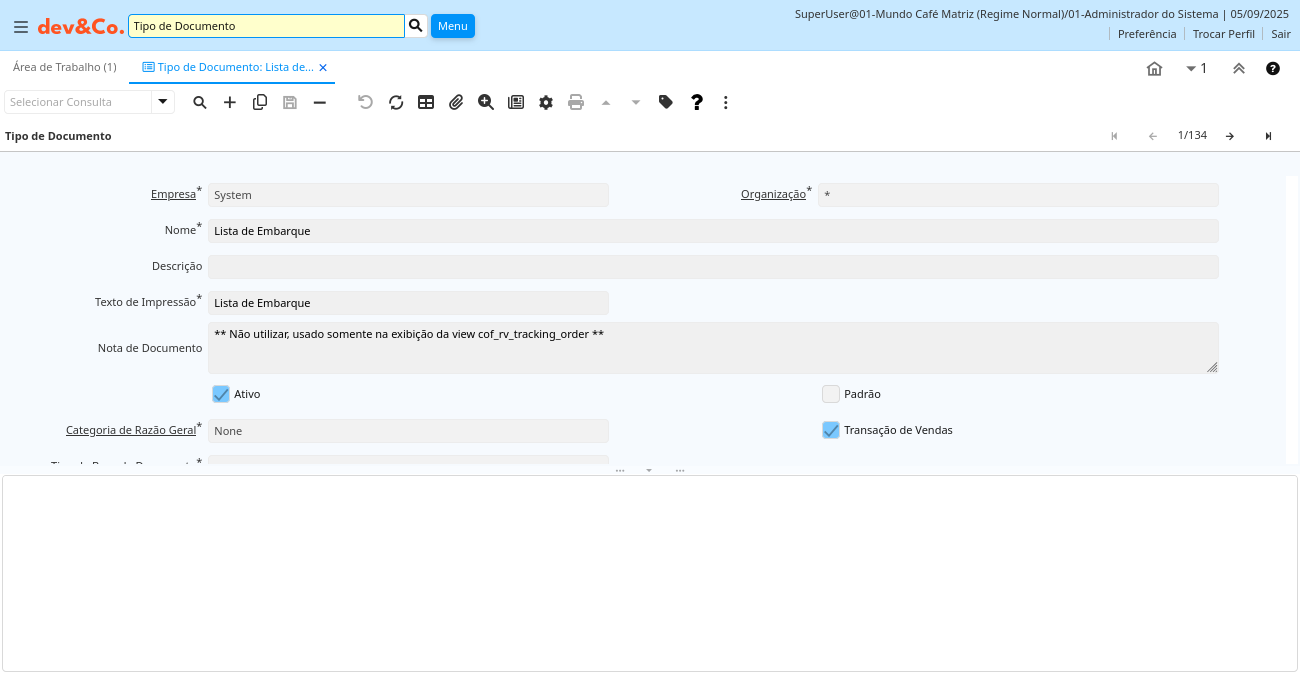Refresh the record with Requery icon
Image resolution: width=1300 pixels, height=674 pixels.
click(x=396, y=102)
